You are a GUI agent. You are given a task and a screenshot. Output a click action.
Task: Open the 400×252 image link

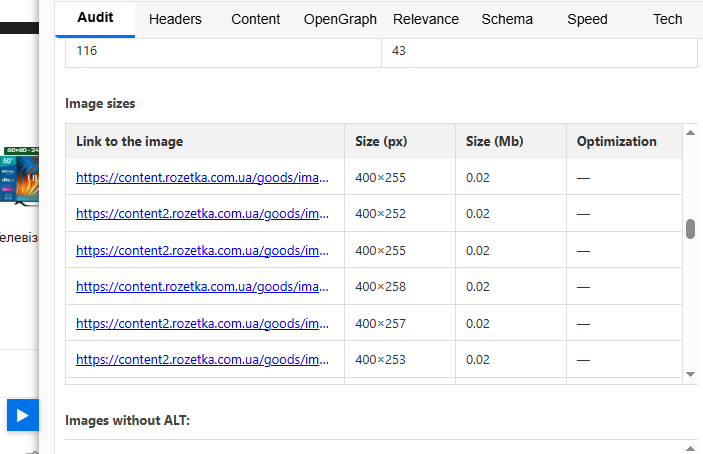coord(202,213)
